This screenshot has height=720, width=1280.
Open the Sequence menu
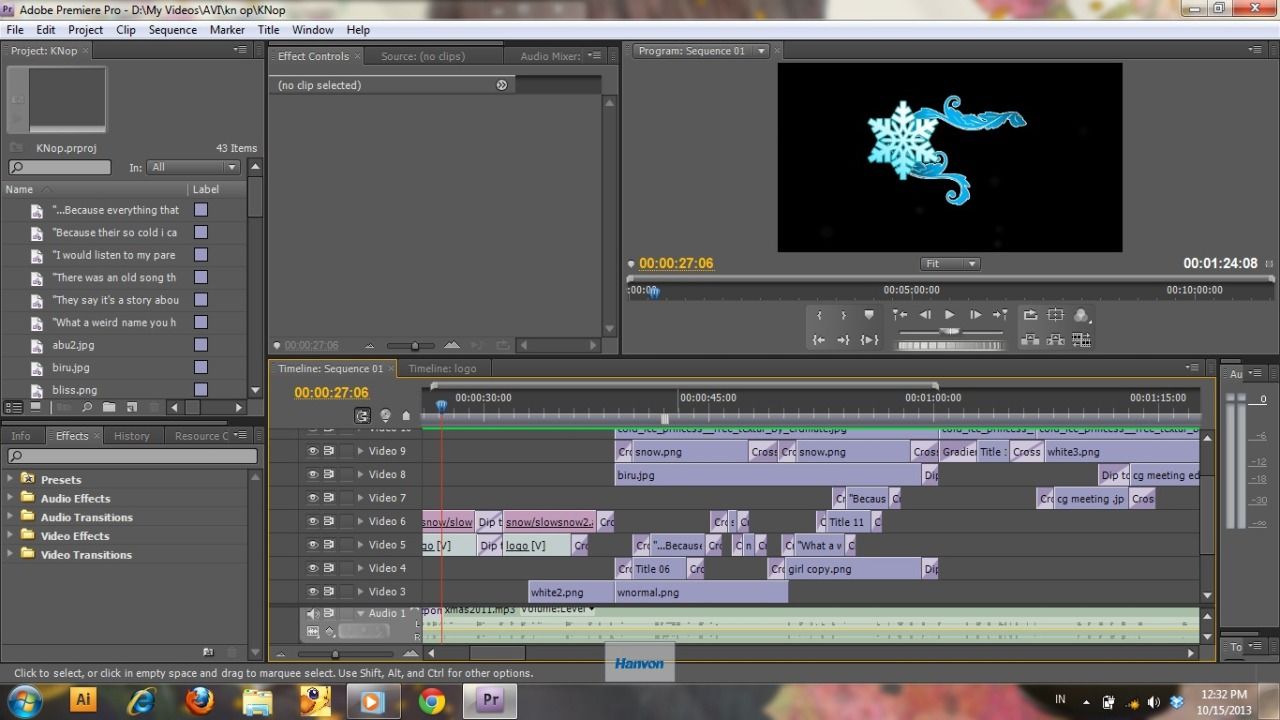click(173, 30)
